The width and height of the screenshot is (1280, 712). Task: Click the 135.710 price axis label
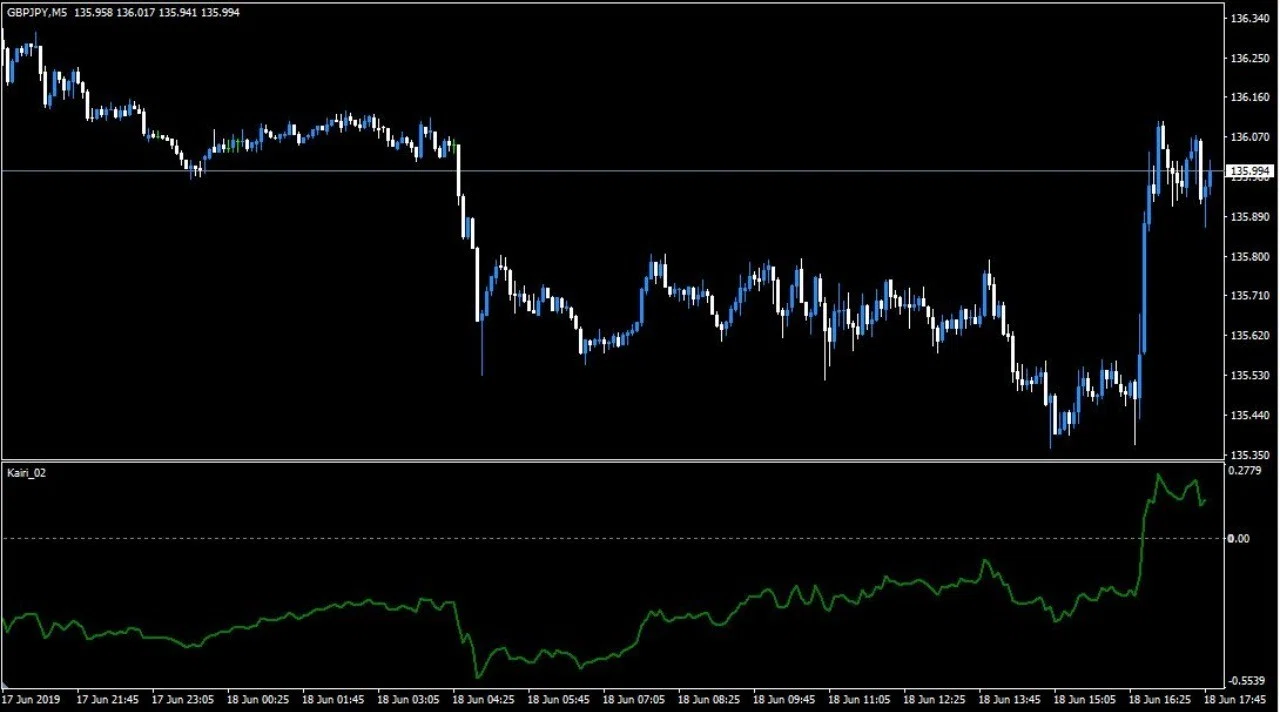(x=1249, y=296)
